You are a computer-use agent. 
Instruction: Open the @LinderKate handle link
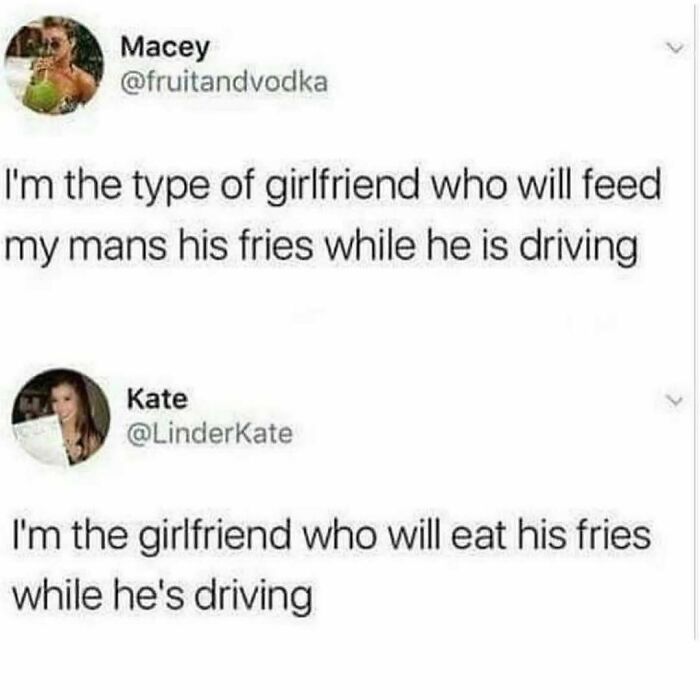210,433
